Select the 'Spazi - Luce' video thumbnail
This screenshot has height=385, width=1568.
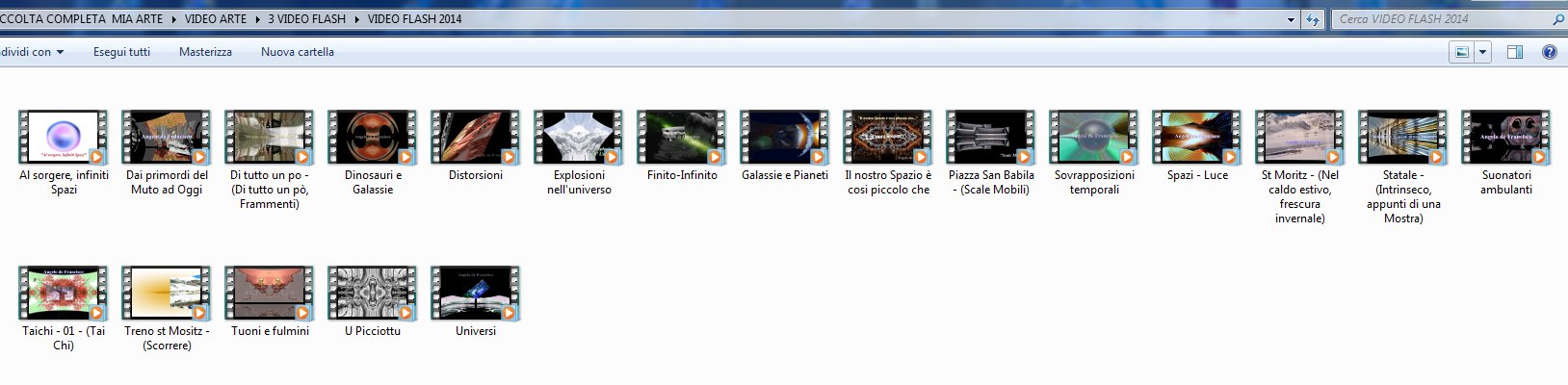coord(1197,138)
